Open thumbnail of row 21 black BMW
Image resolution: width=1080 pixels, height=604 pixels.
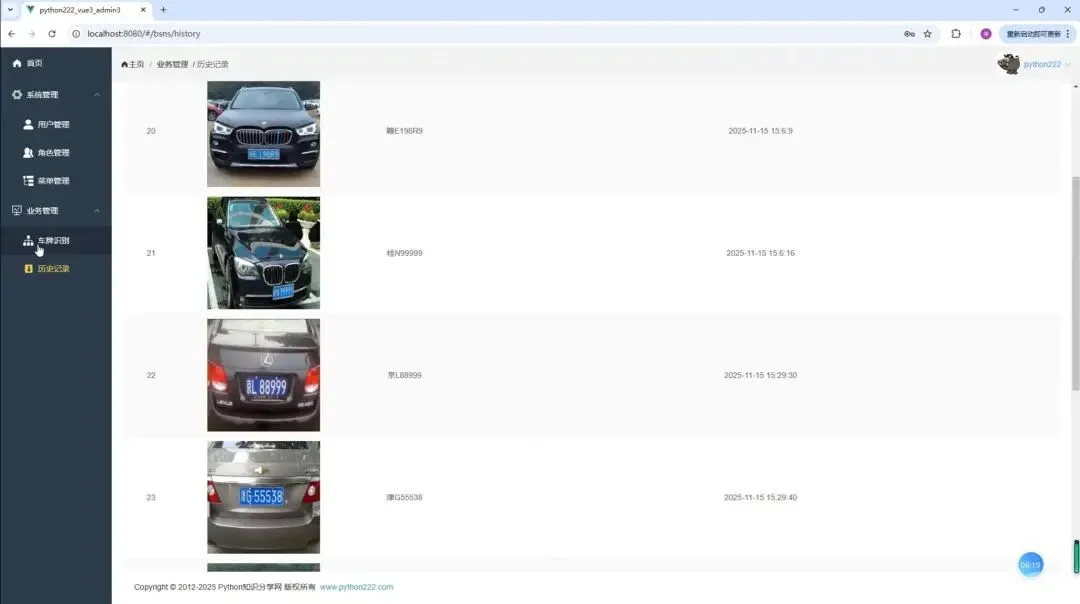pos(264,253)
